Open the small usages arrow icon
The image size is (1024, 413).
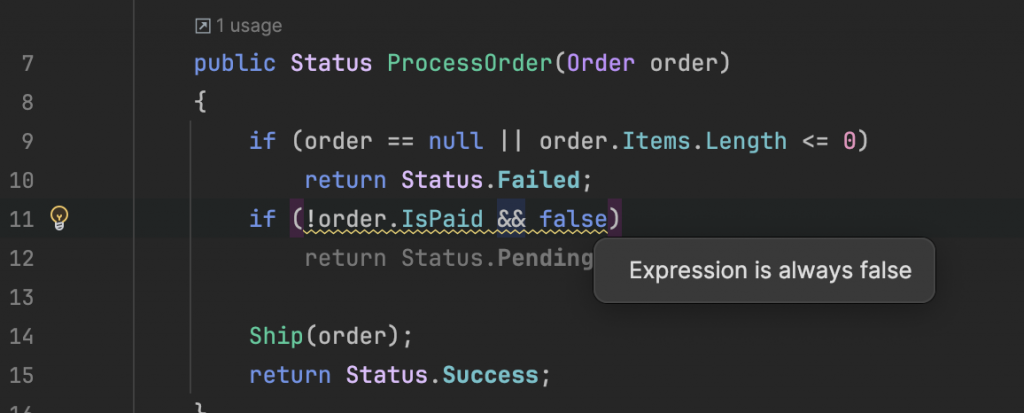pyautogui.click(x=202, y=26)
